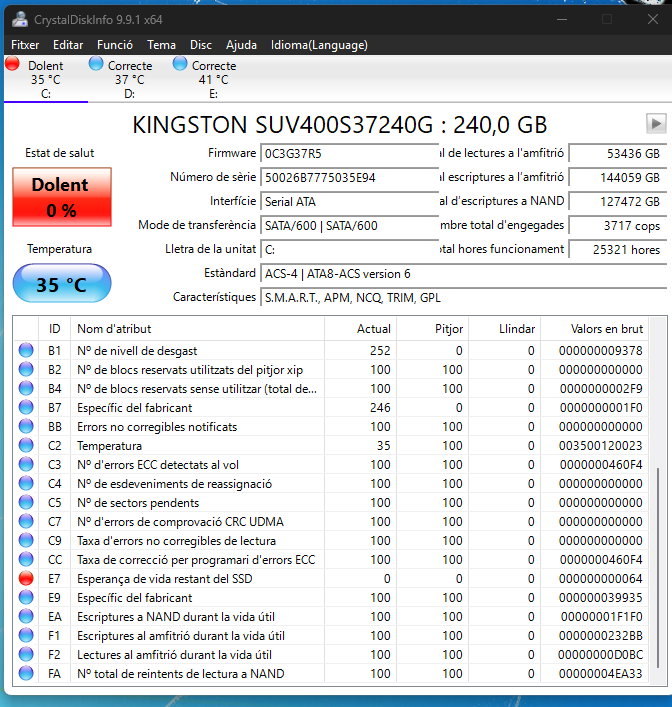Click the transfer mode field SATA/600
The width and height of the screenshot is (672, 707).
tap(350, 225)
